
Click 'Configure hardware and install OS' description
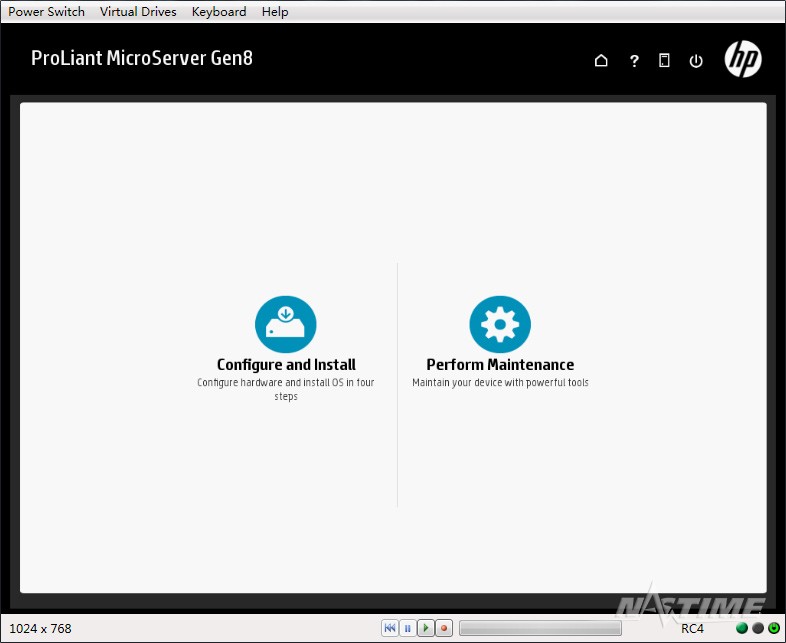pyautogui.click(x=286, y=389)
